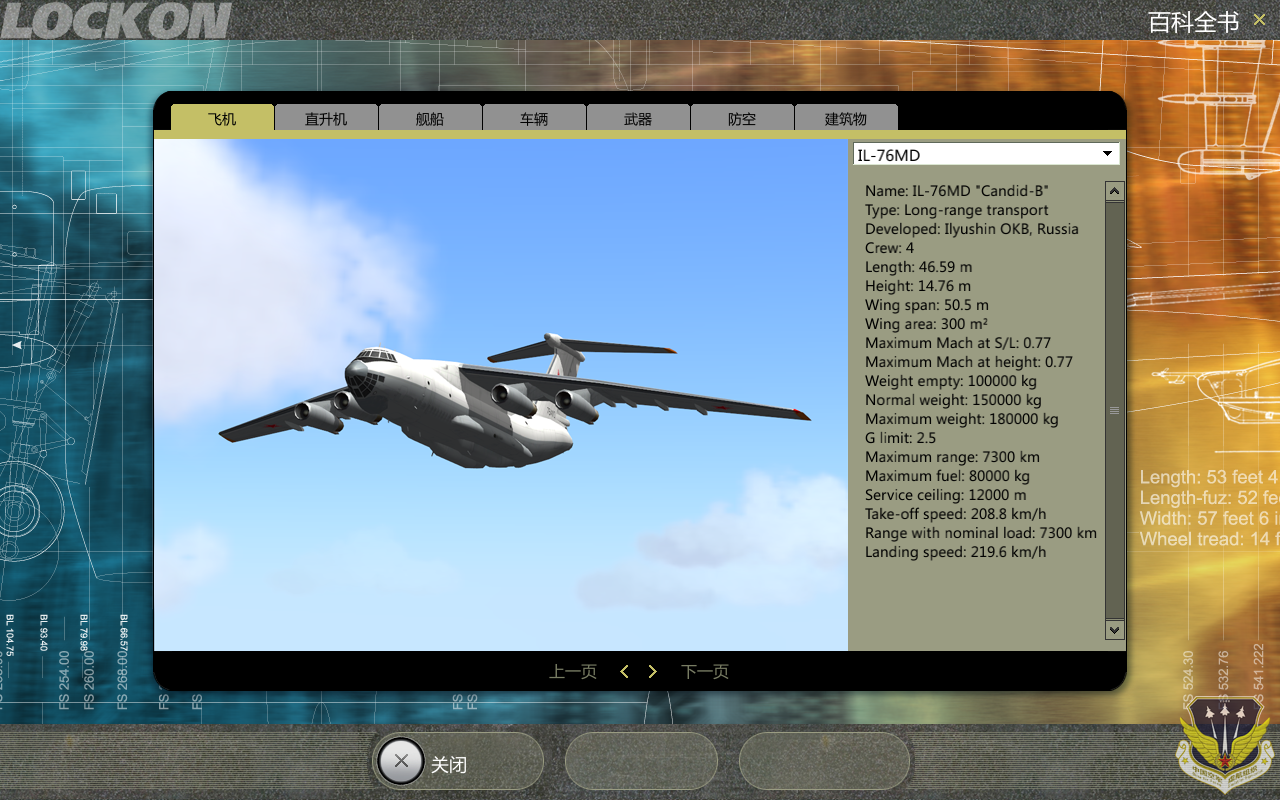The height and width of the screenshot is (800, 1280).
Task: Close the 百科全书 screen with the top X
Action: click(1259, 19)
